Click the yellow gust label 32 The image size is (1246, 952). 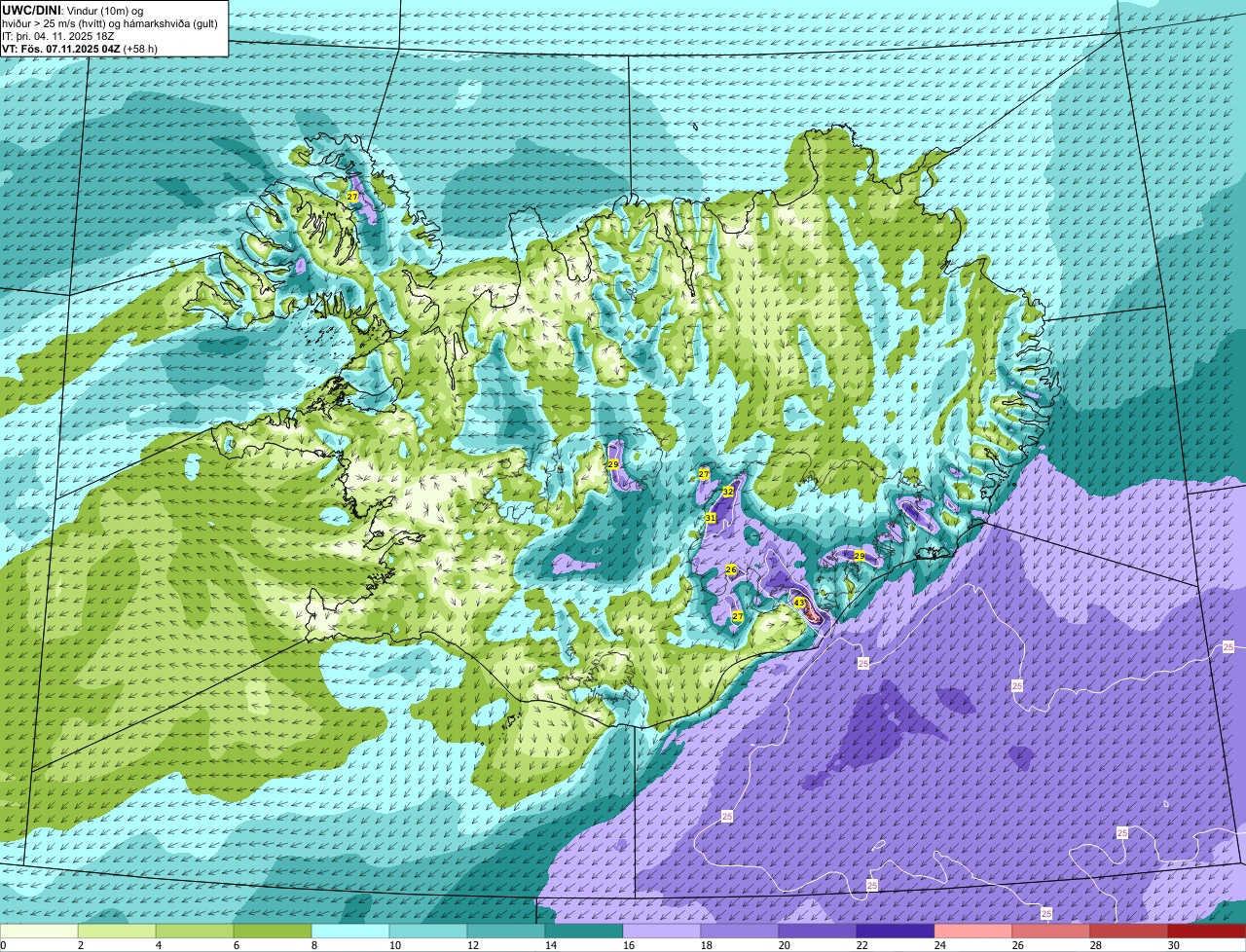point(727,492)
